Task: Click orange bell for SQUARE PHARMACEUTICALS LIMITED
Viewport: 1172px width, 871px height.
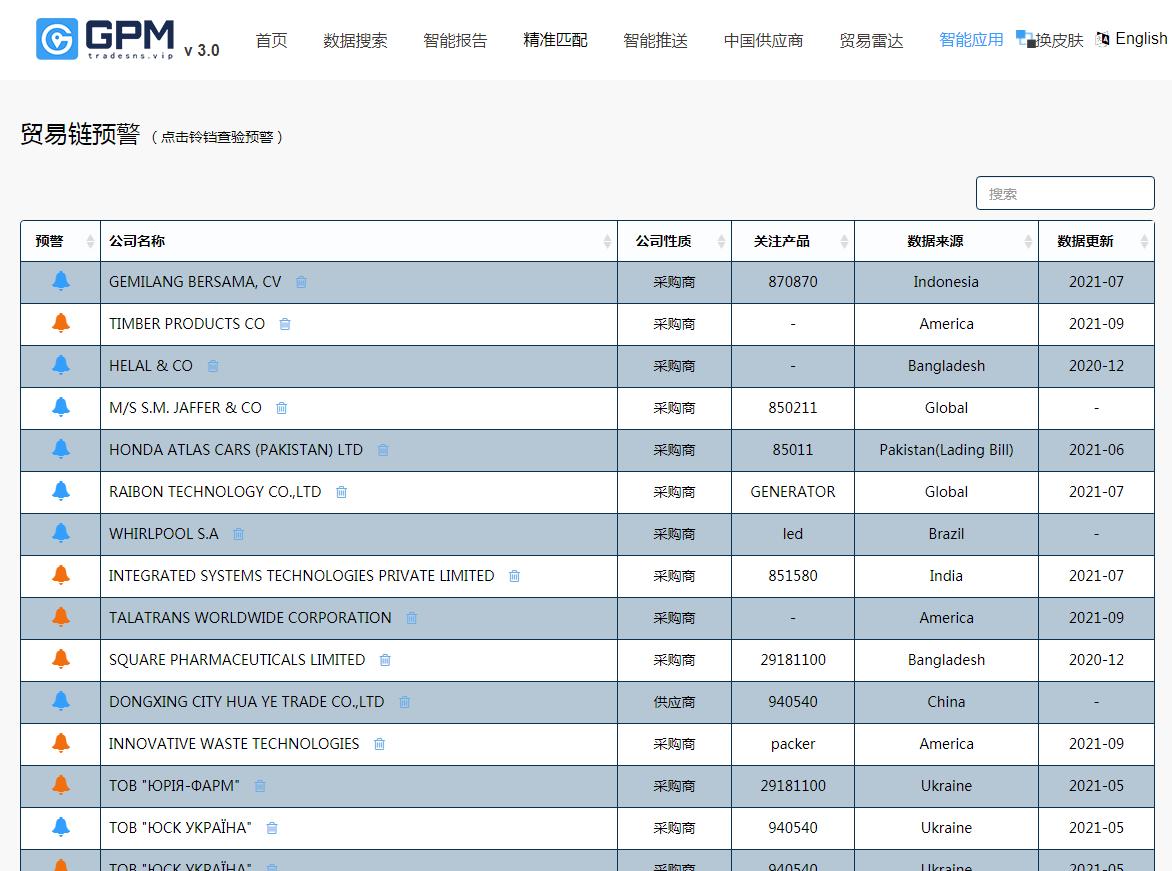Action: tap(61, 659)
